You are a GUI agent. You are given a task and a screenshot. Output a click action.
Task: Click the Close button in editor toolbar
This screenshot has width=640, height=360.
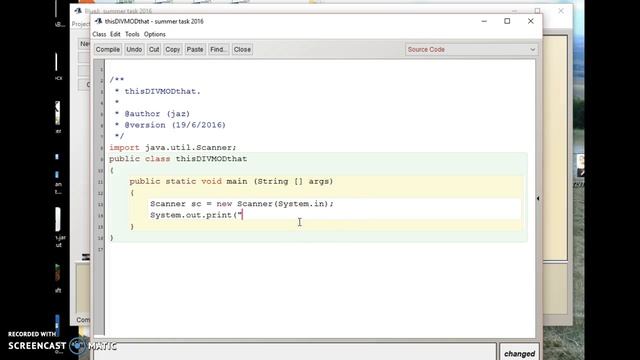coord(242,49)
